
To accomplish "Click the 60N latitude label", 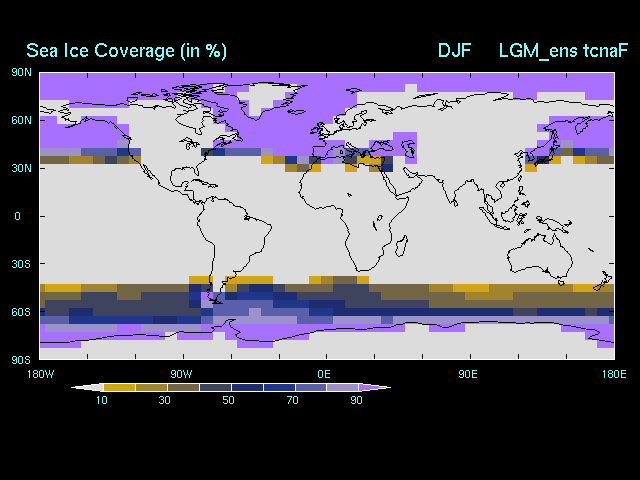I will coord(21,120).
